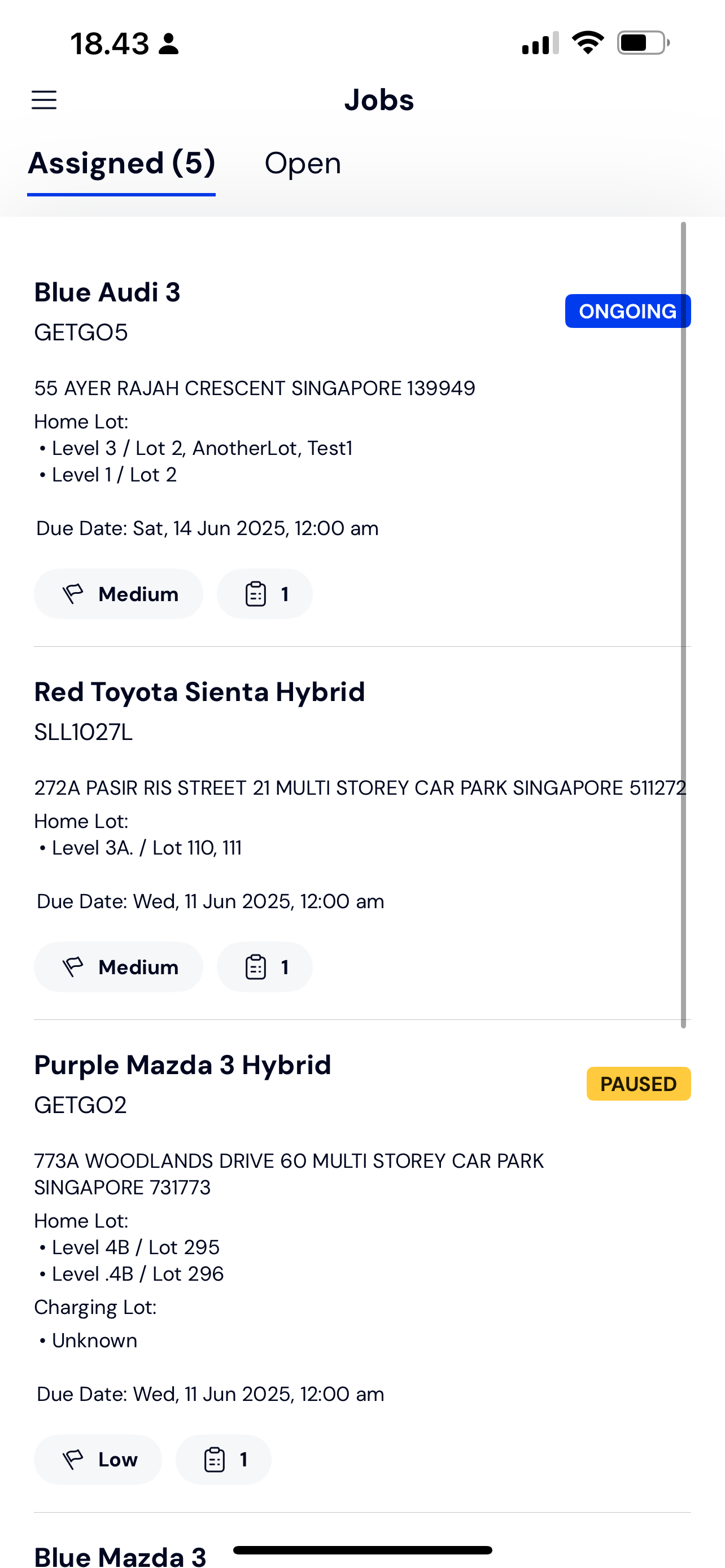Image resolution: width=725 pixels, height=1568 pixels.
Task: Open the Blue Mazda 3 job
Action: coord(120,1556)
